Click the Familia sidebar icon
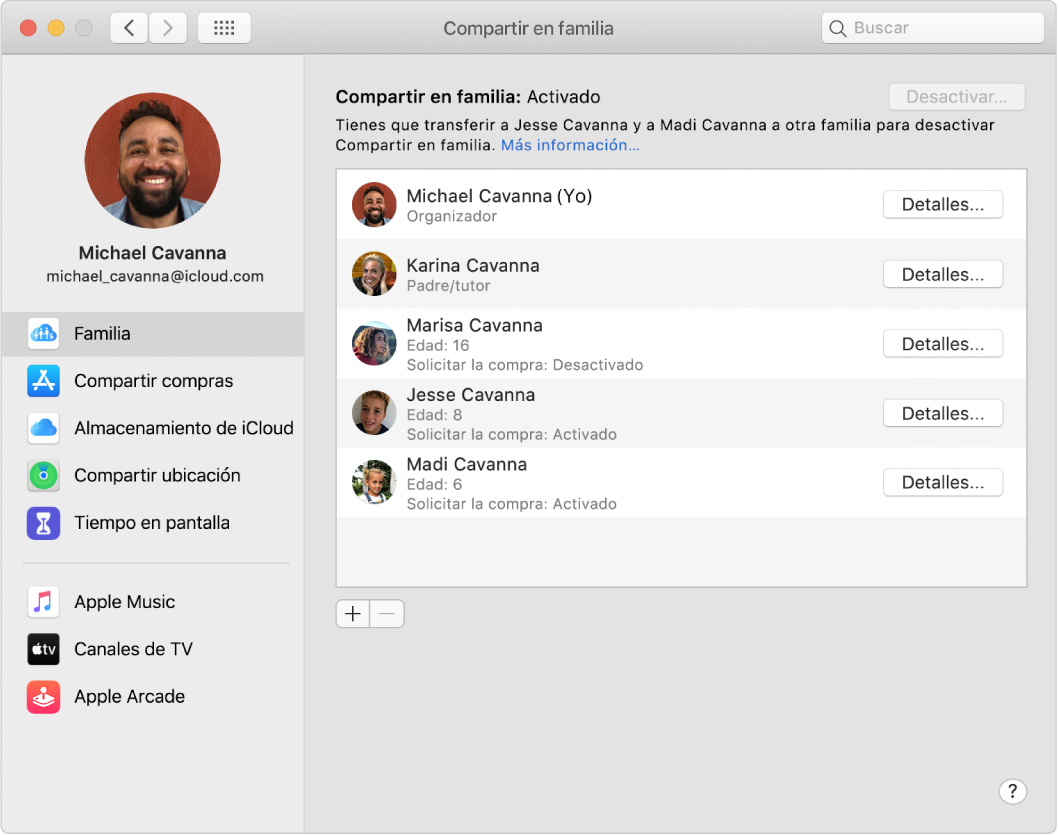Screen dimensions: 1059x835 [x=43, y=334]
